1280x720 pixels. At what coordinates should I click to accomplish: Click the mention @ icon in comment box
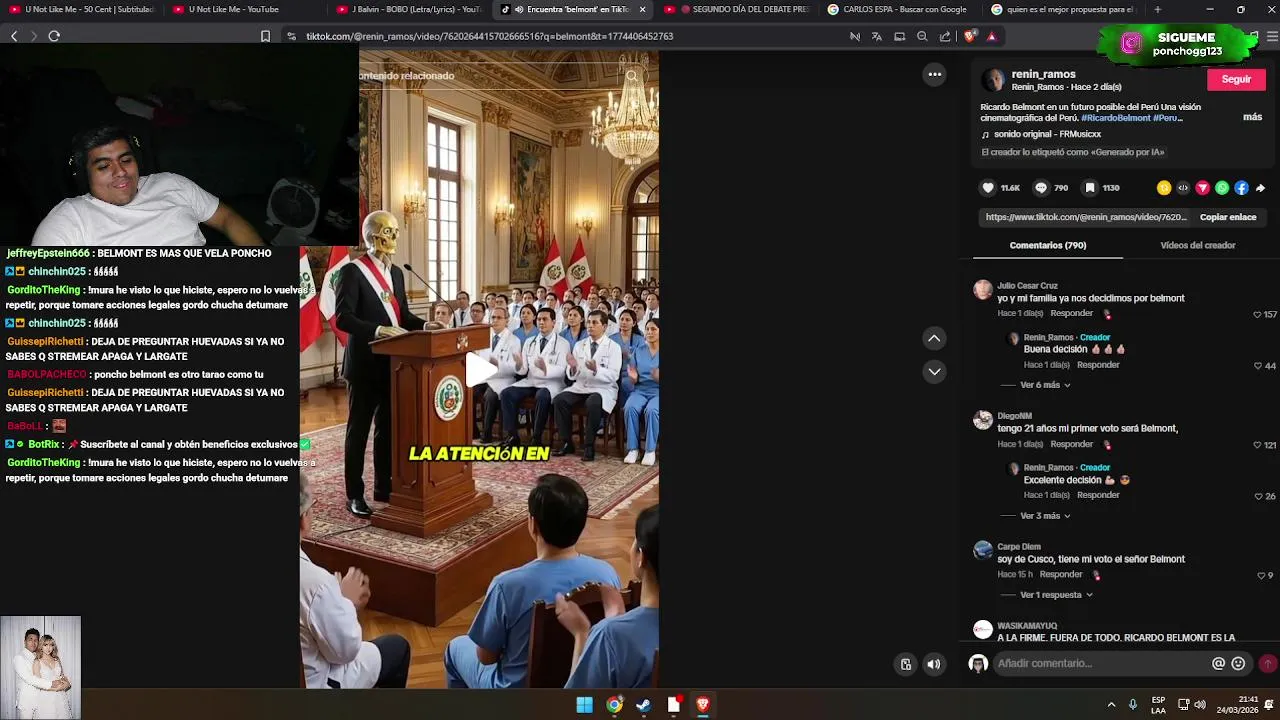1218,663
